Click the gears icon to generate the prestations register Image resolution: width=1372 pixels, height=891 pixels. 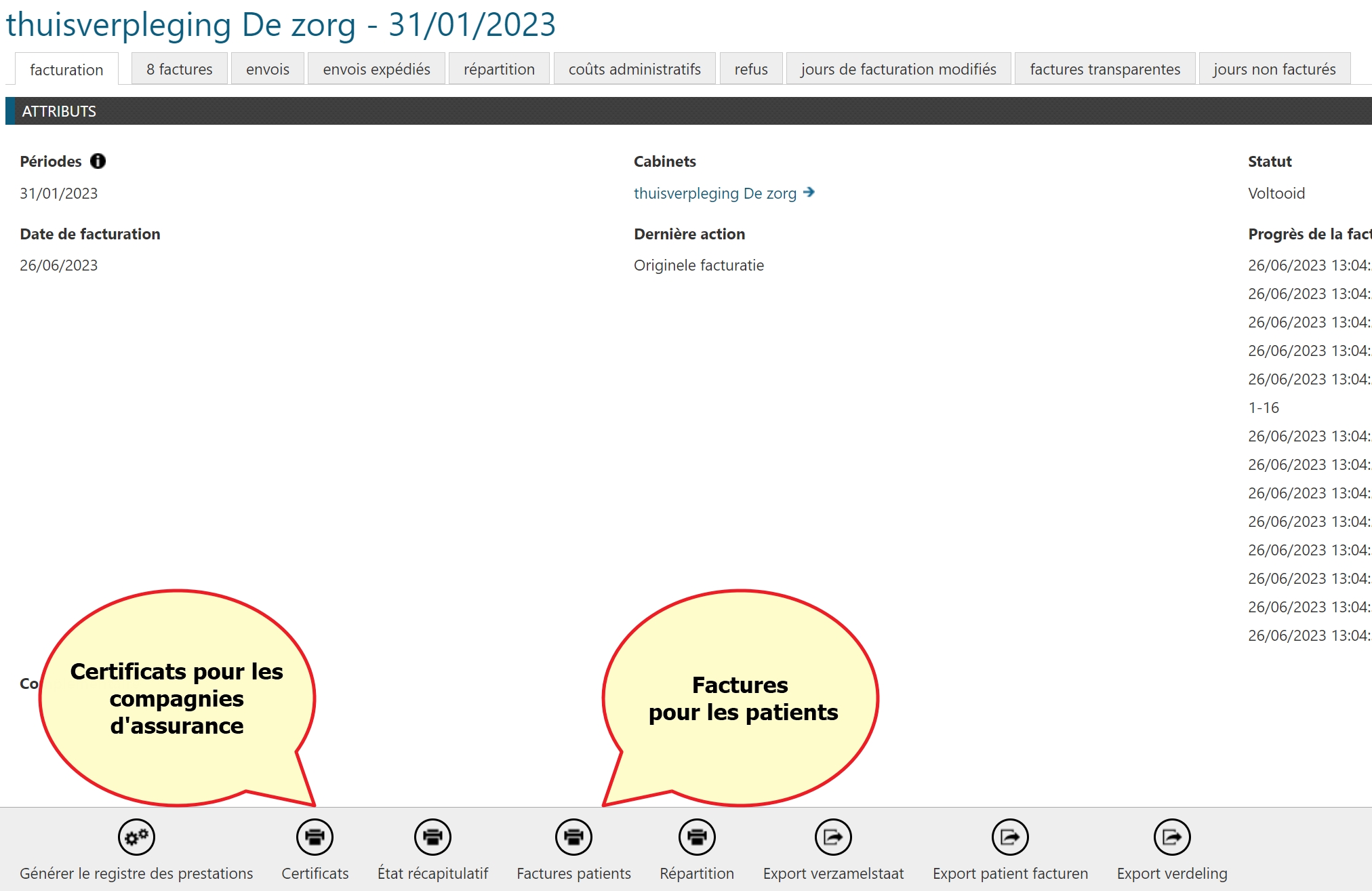point(136,837)
